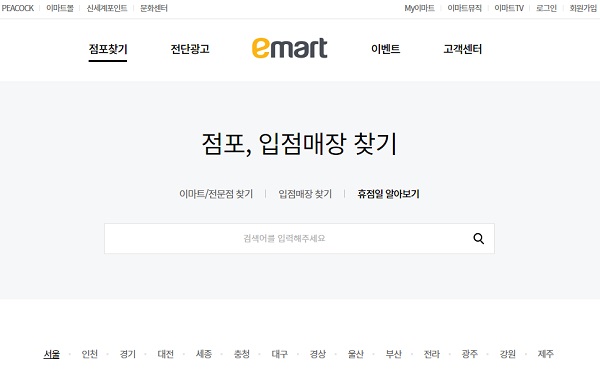Select the 대전 region

(166, 354)
